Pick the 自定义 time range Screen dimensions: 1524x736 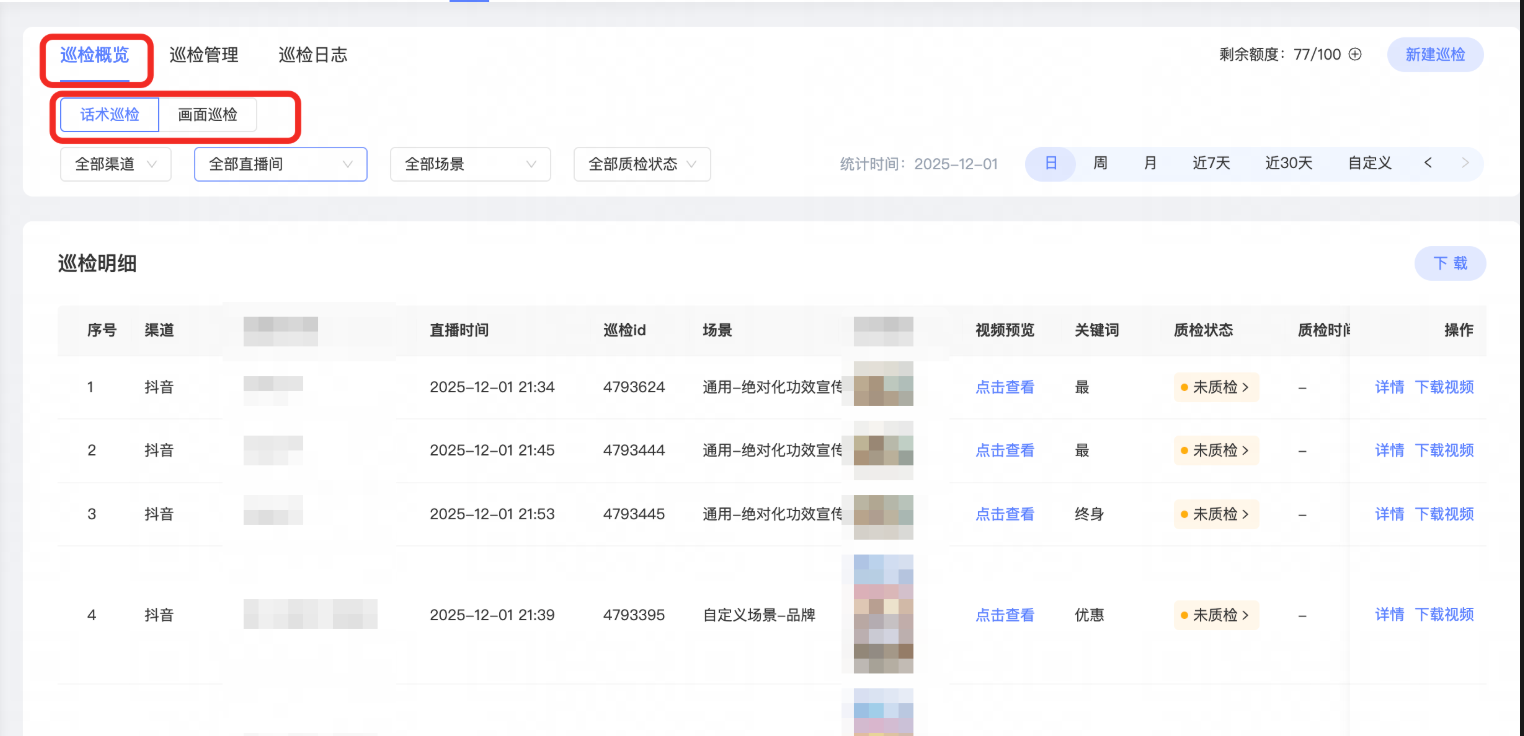point(1370,163)
